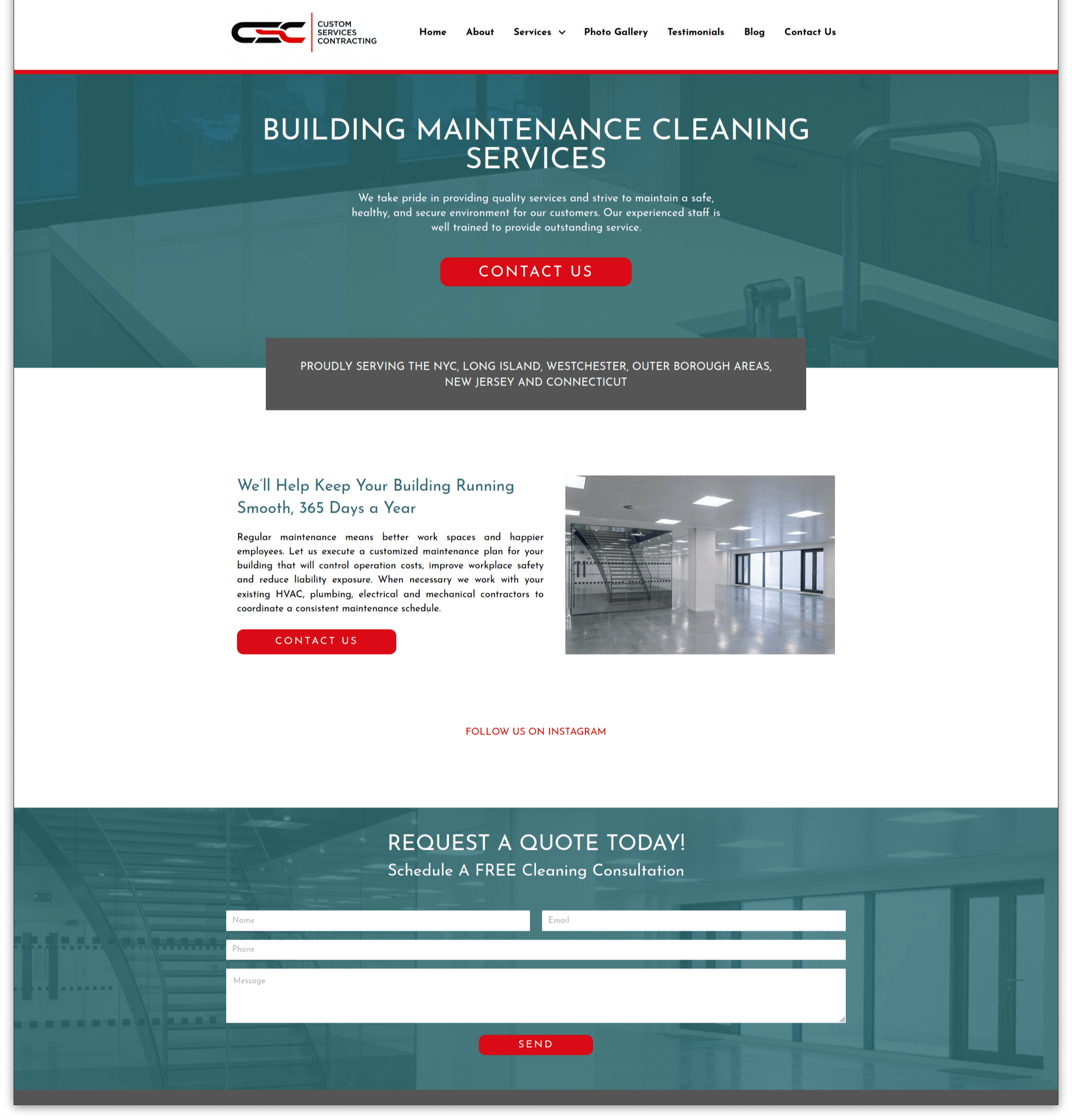Screen dimensions: 1072x1120
Task: Click the Blog navigation icon
Action: tap(754, 32)
